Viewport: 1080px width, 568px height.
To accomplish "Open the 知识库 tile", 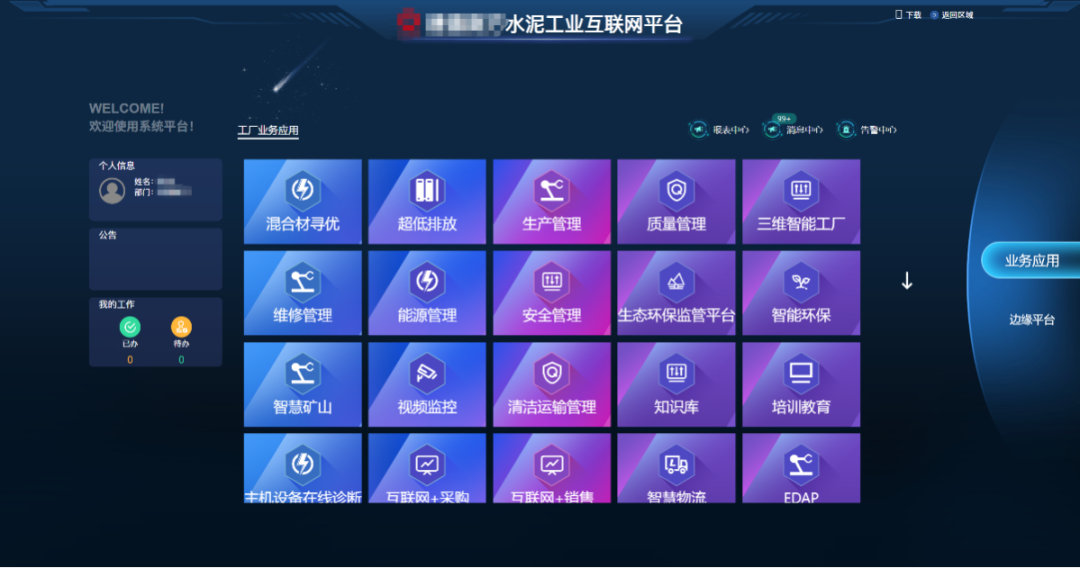I will [x=676, y=385].
